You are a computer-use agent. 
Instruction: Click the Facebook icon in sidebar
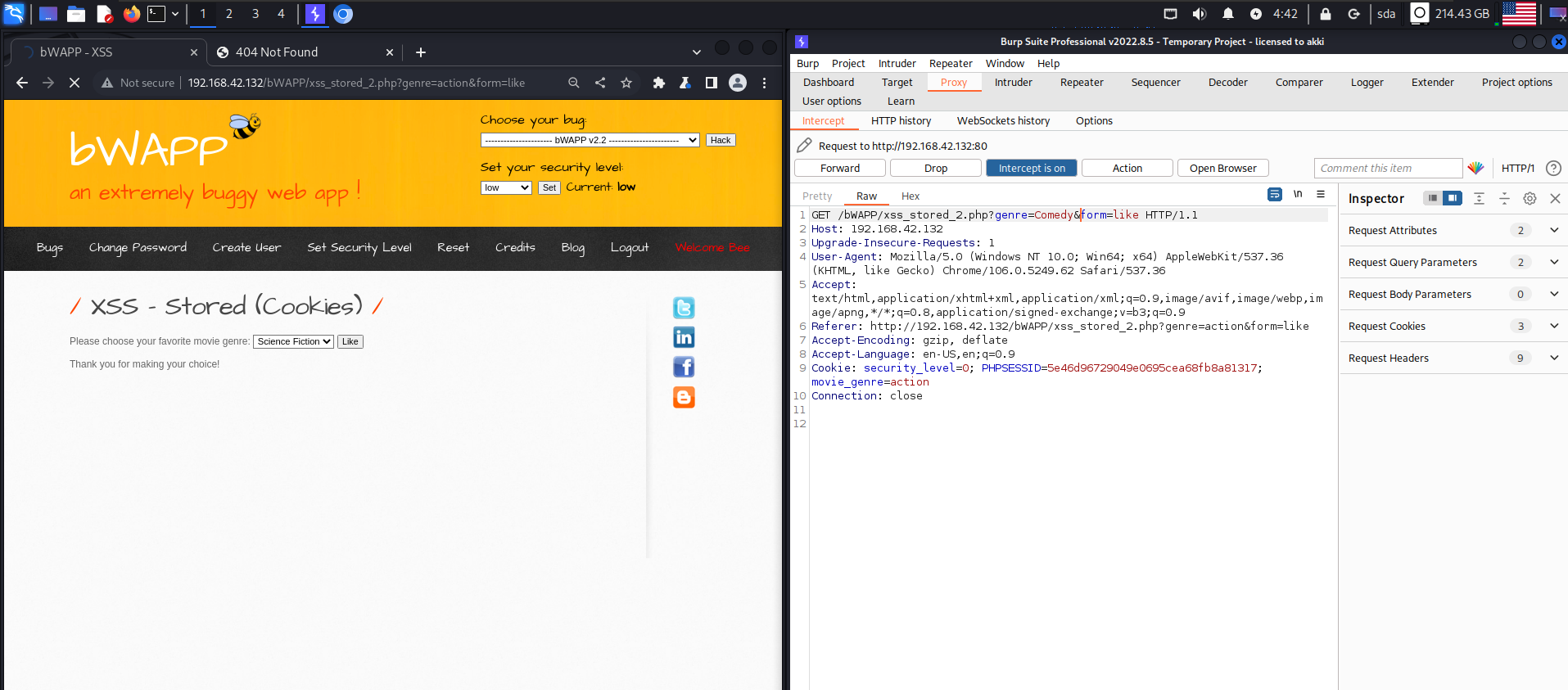pyautogui.click(x=684, y=367)
